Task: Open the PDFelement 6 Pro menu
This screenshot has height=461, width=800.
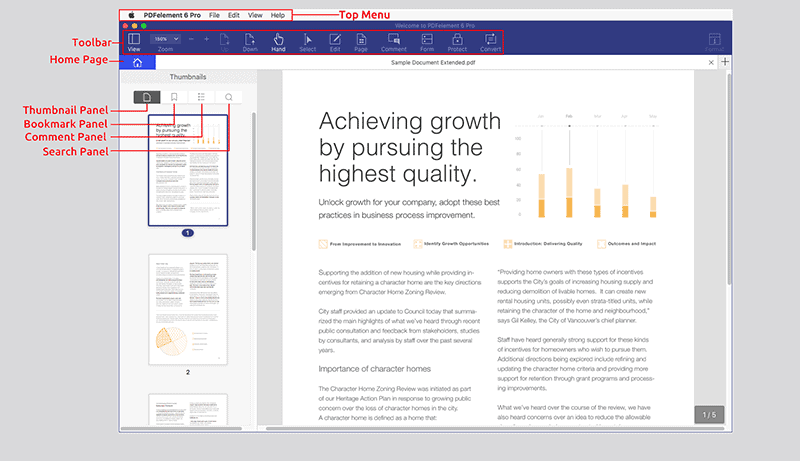Action: point(172,15)
